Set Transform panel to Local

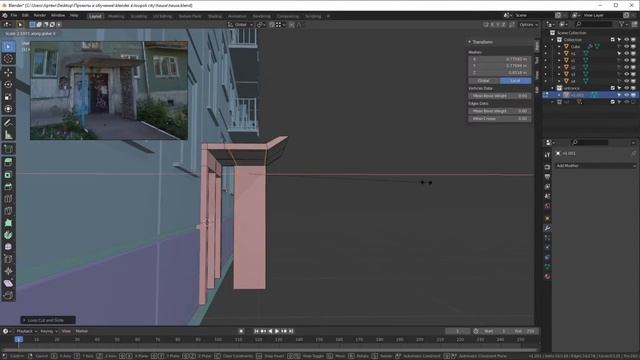pos(515,81)
